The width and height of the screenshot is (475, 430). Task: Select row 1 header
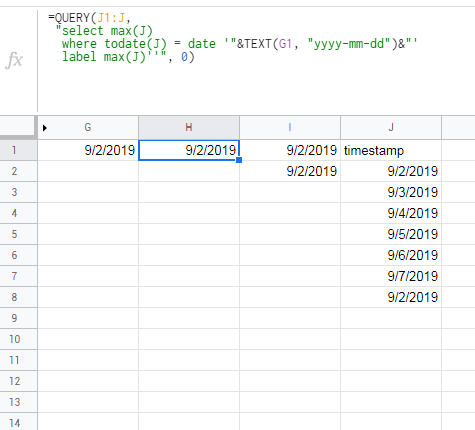point(18,150)
